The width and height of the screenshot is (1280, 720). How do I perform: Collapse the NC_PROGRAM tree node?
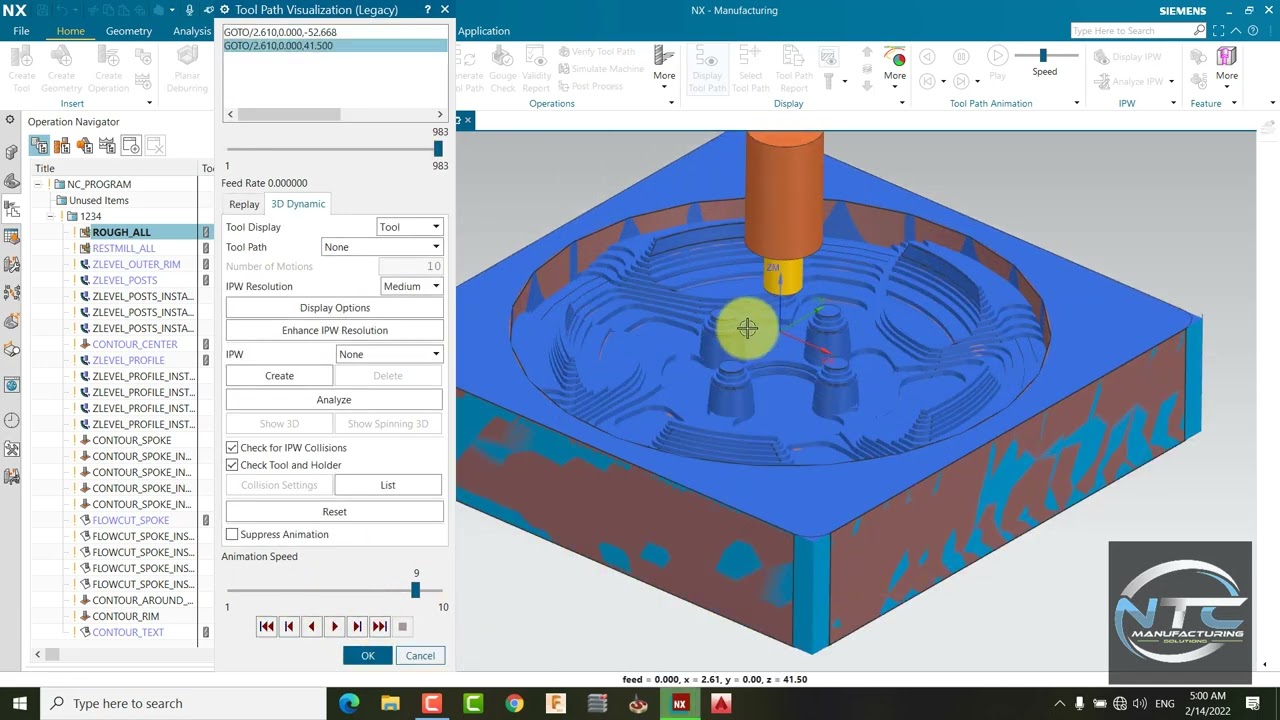(38, 184)
